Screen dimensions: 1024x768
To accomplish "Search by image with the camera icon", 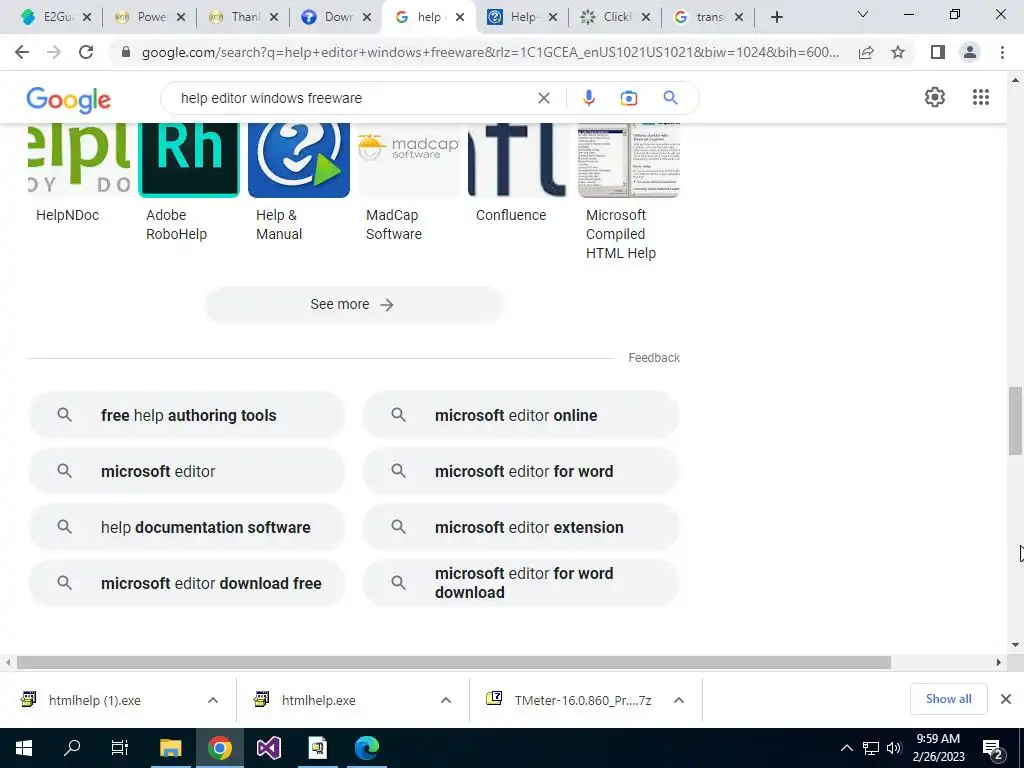I will pos(629,98).
